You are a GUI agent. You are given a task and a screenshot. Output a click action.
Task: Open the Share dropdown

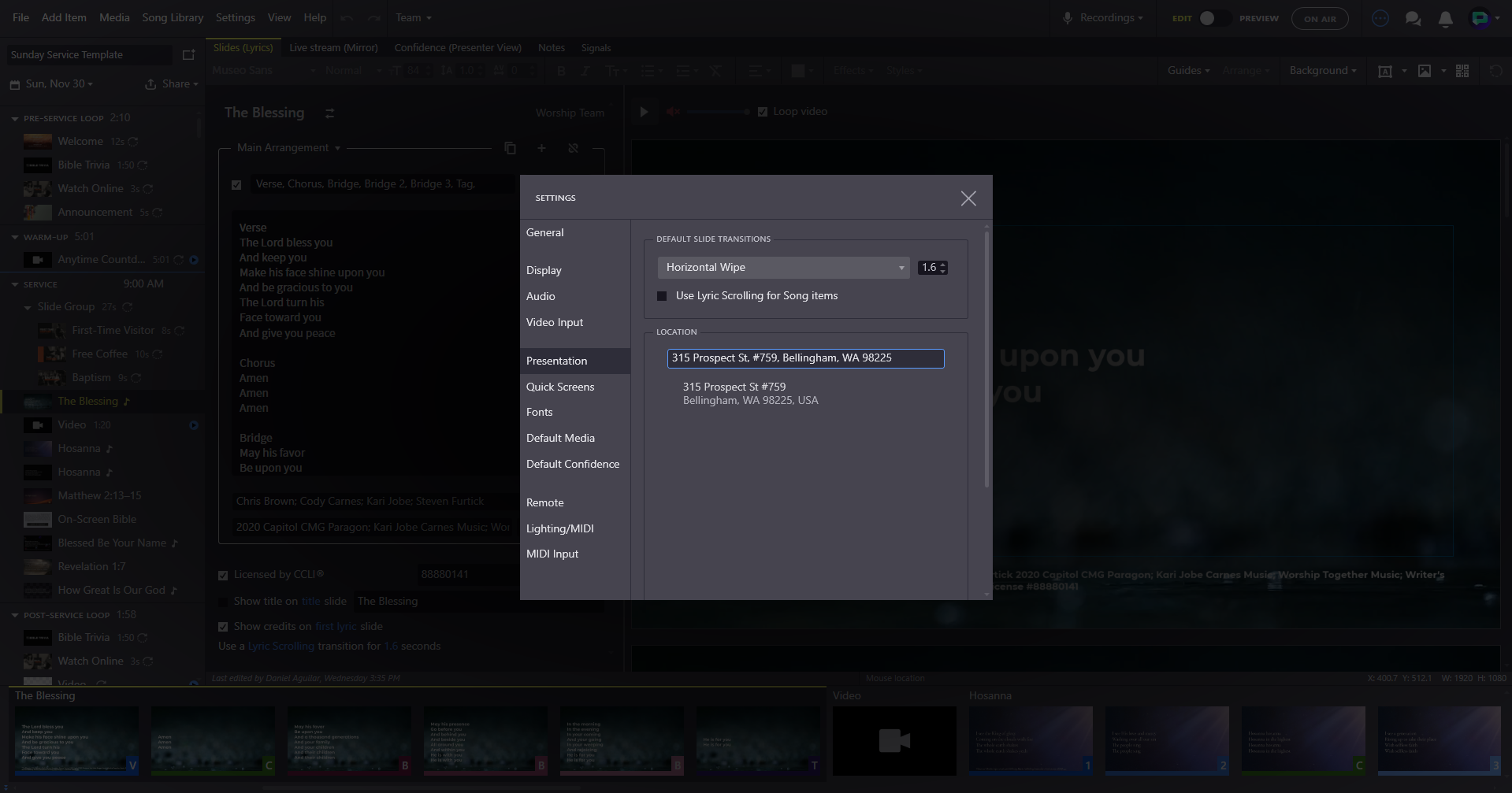click(x=180, y=84)
